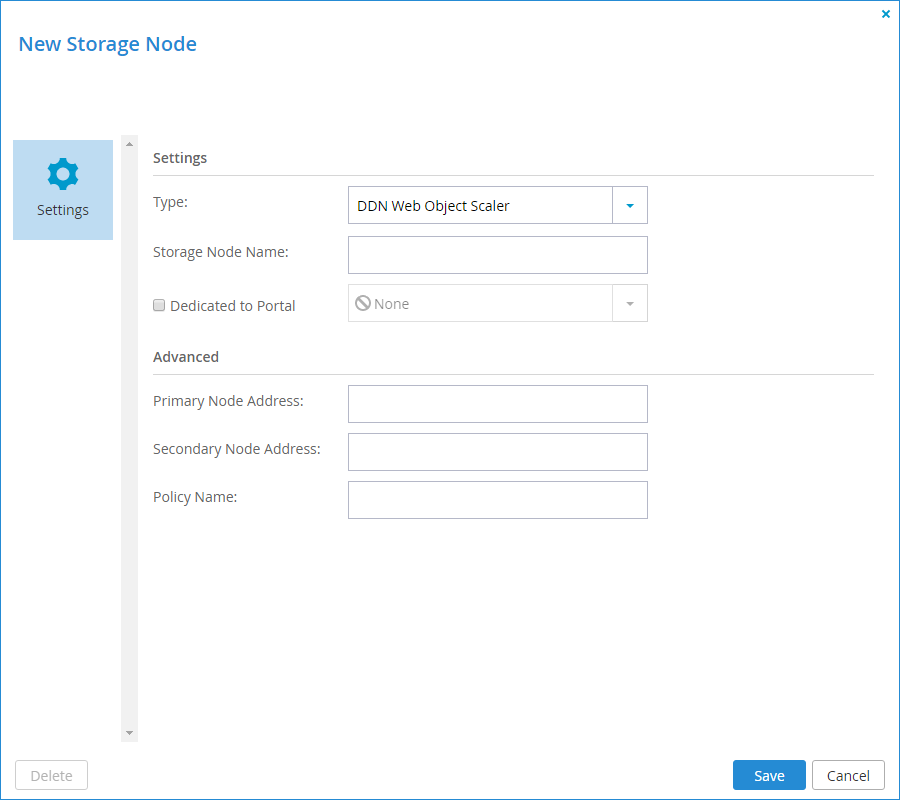Enable the Dedicated to Portal checkbox
Image resolution: width=900 pixels, height=800 pixels.
pos(159,305)
